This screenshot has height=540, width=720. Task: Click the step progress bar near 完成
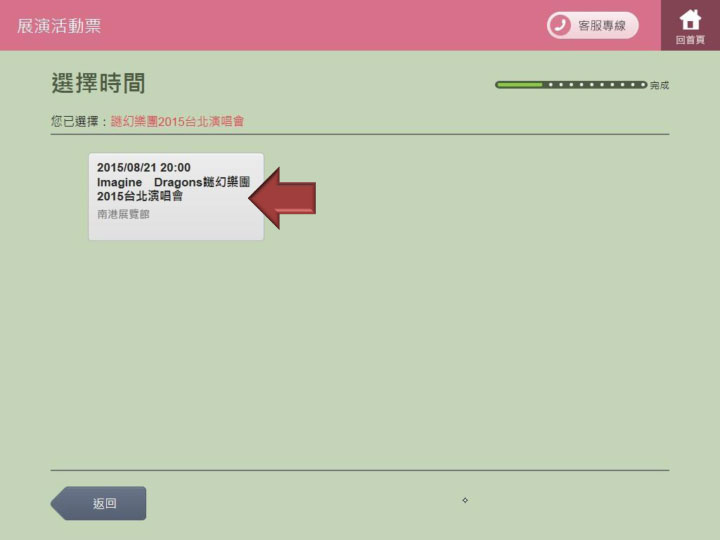(571, 84)
